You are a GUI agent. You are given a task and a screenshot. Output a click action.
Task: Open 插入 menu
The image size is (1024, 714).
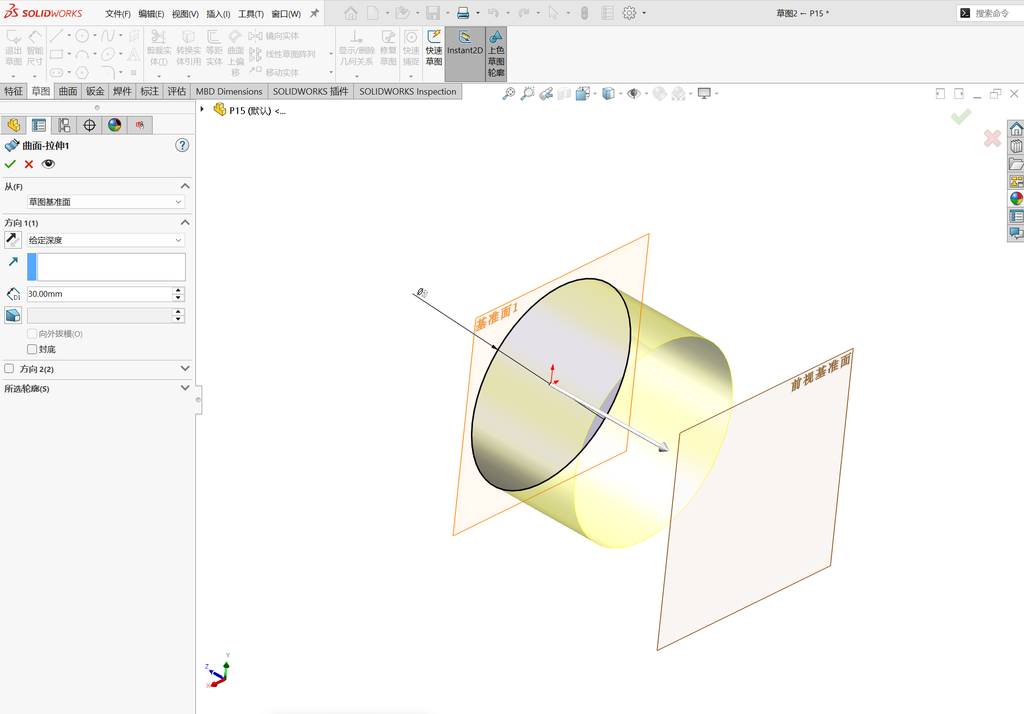point(218,13)
